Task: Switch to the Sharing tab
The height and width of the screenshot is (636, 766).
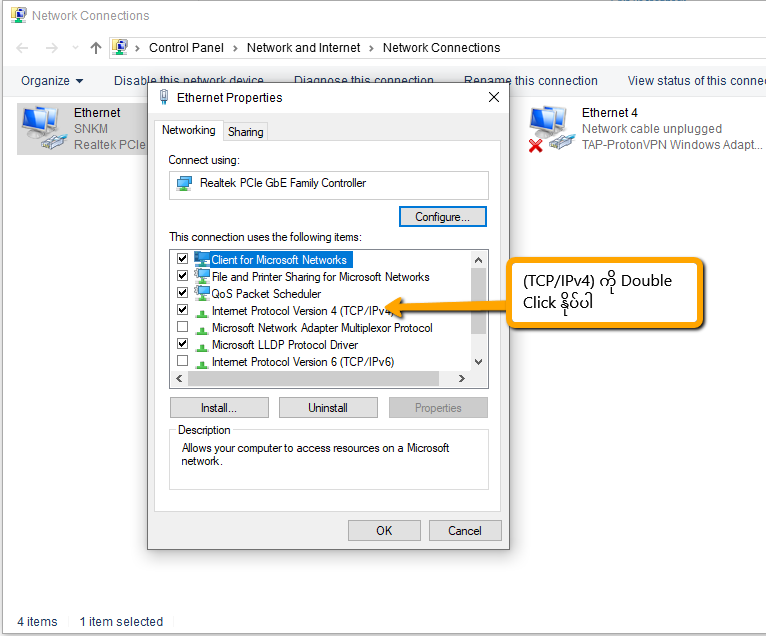Action: coord(246,132)
